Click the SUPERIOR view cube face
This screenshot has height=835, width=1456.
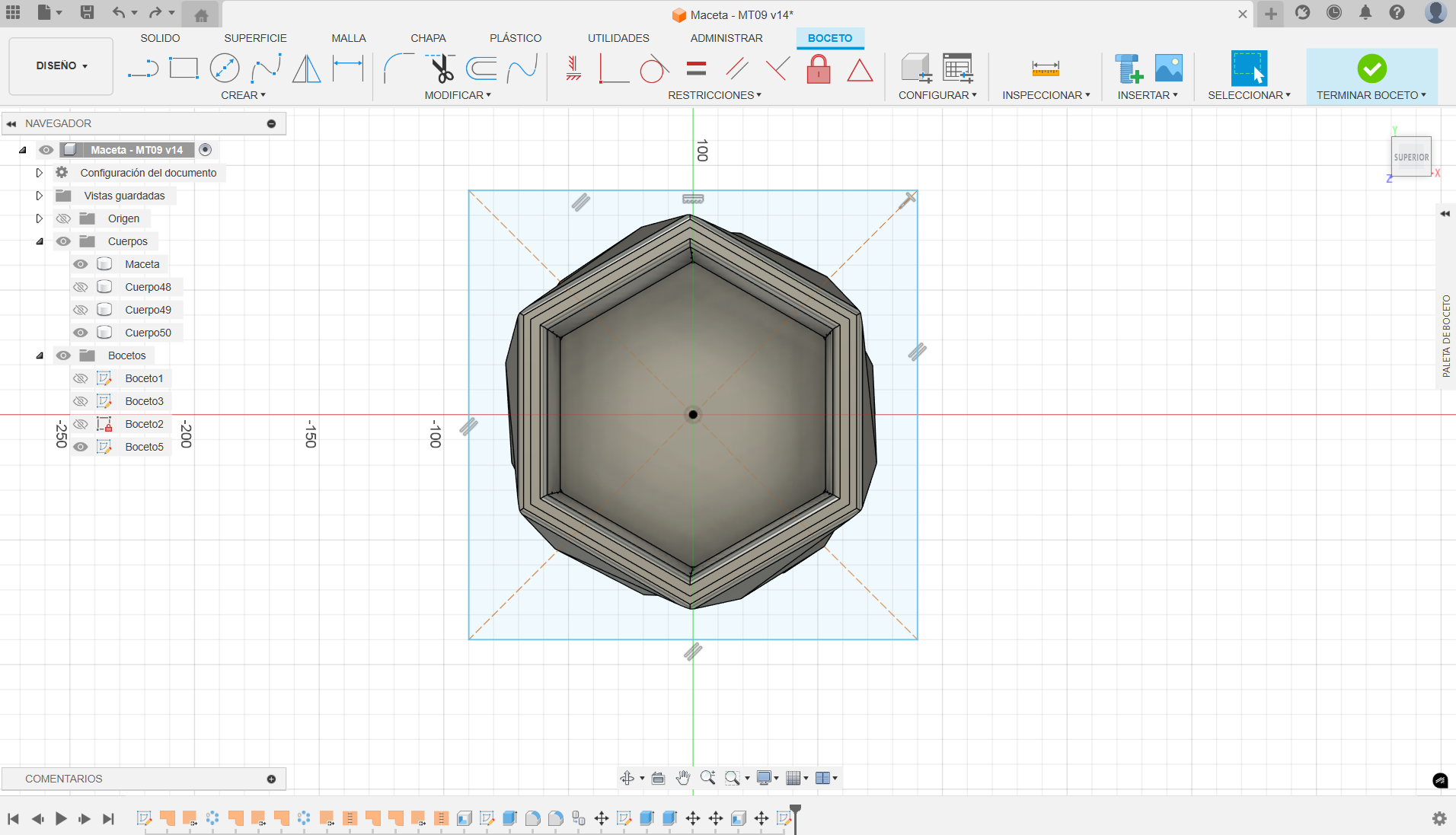point(1411,157)
